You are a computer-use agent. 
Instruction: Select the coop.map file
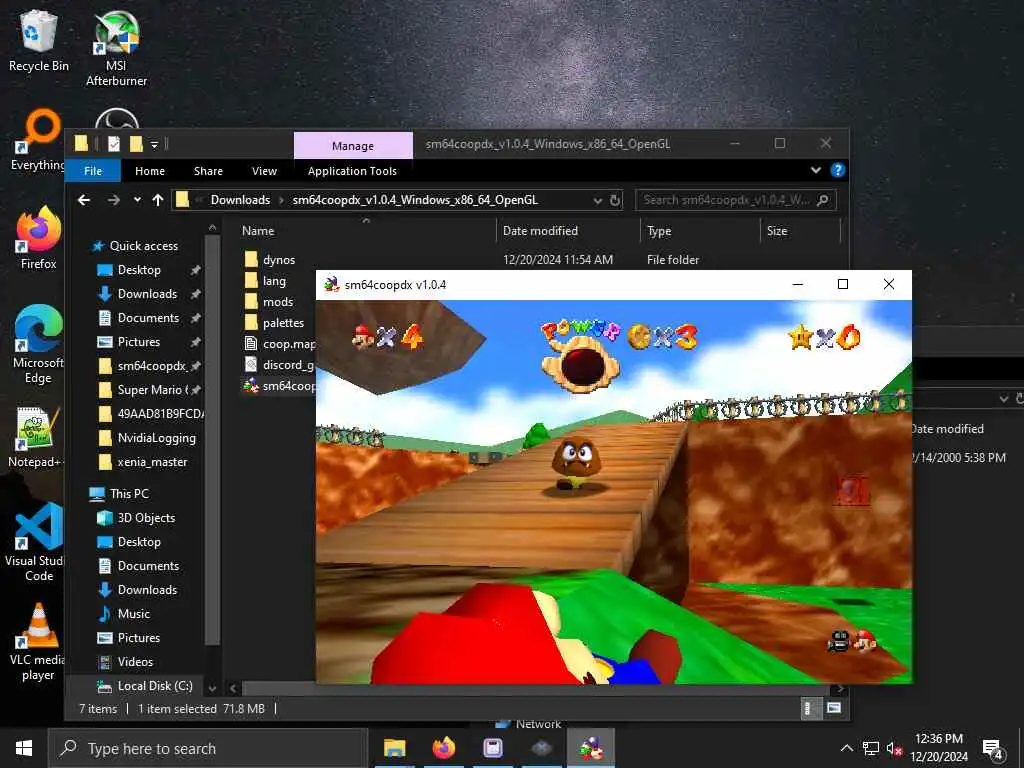tap(279, 344)
